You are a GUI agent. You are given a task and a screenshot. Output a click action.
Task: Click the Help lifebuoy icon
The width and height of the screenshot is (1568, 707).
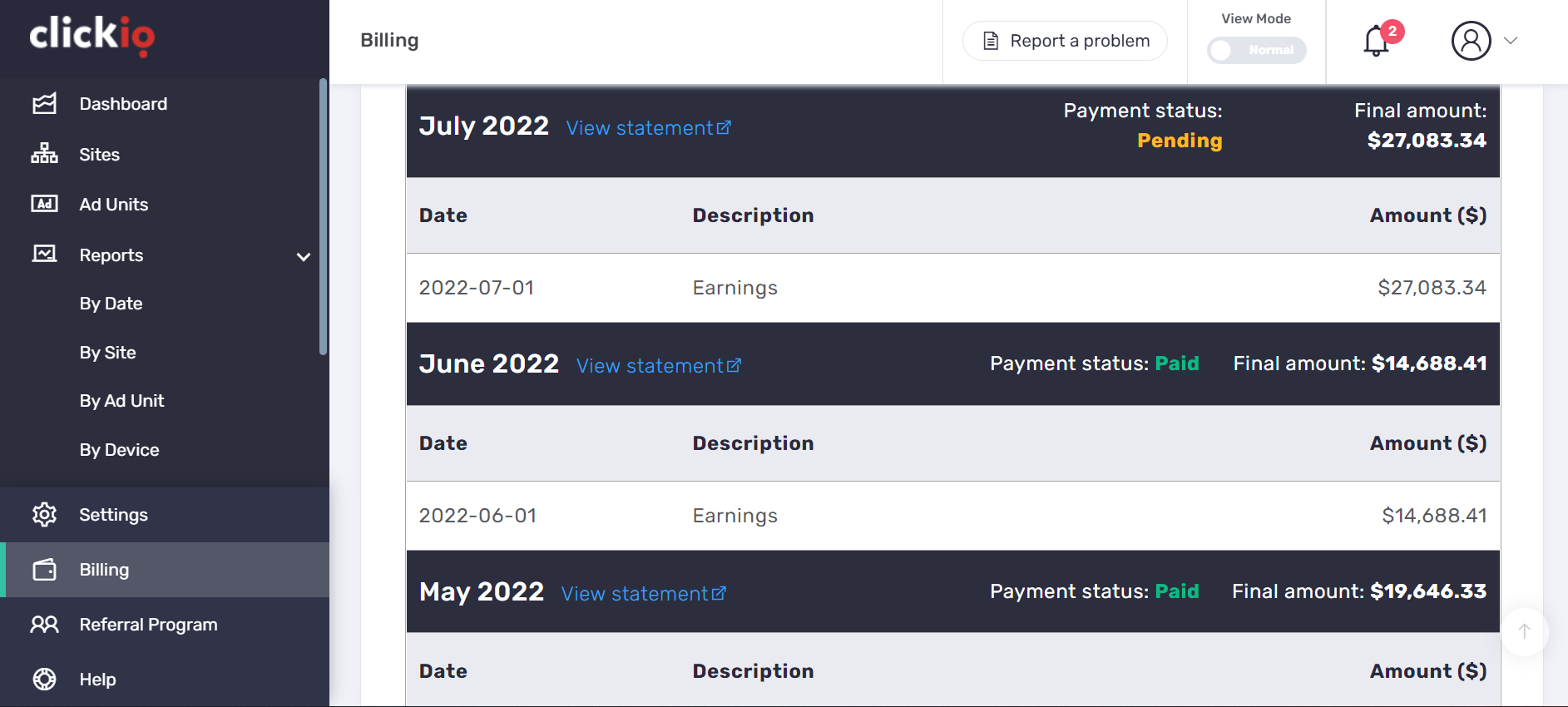click(44, 680)
